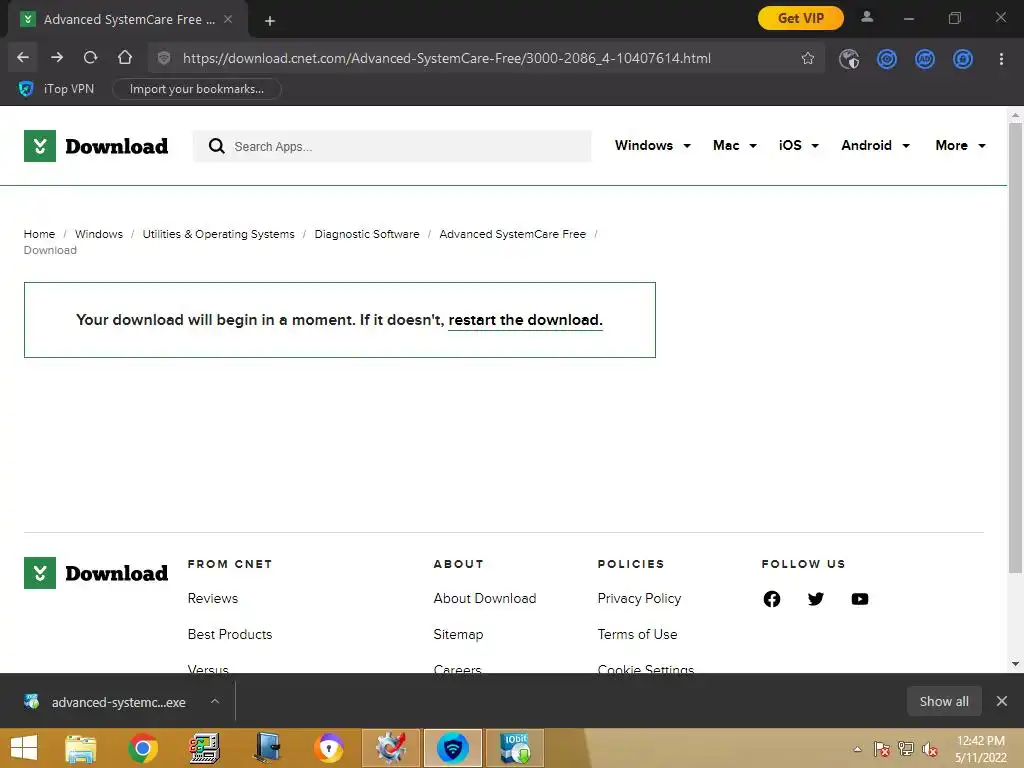Open a new tab with the plus button

click(x=270, y=21)
